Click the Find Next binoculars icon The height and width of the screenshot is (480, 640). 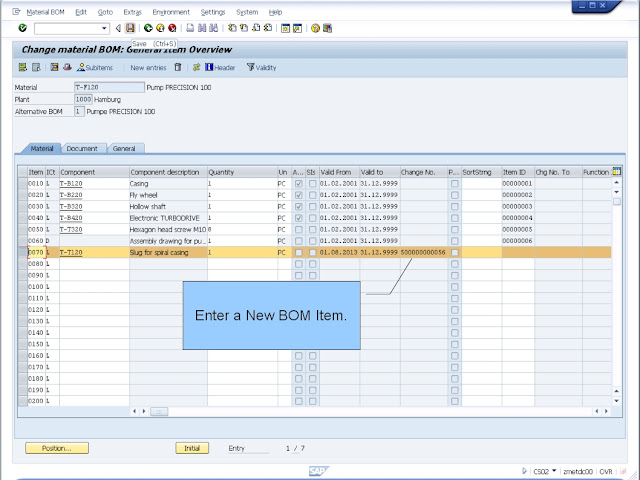[213, 28]
